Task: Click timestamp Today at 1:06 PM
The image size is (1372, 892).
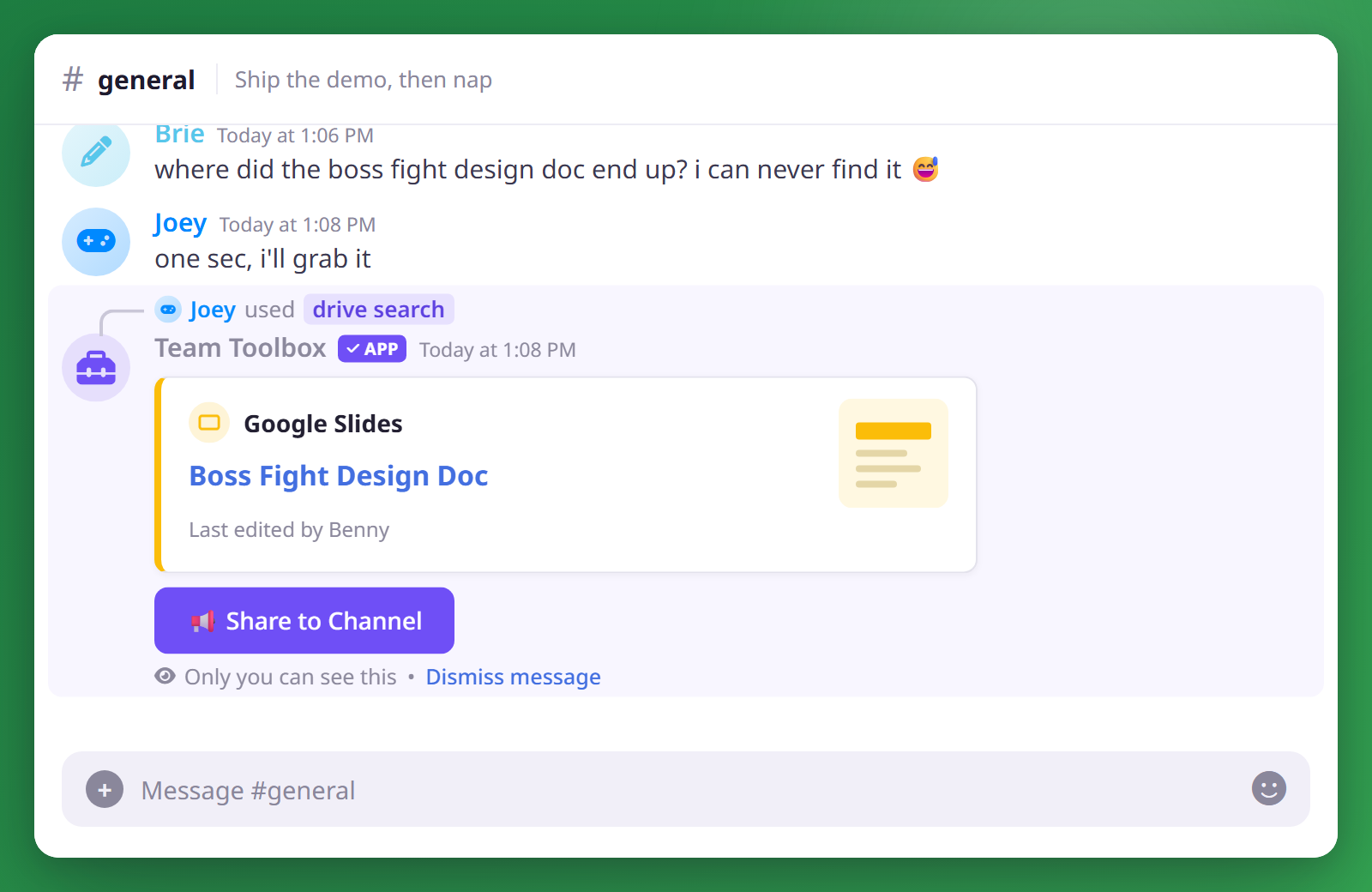Action: coord(295,136)
